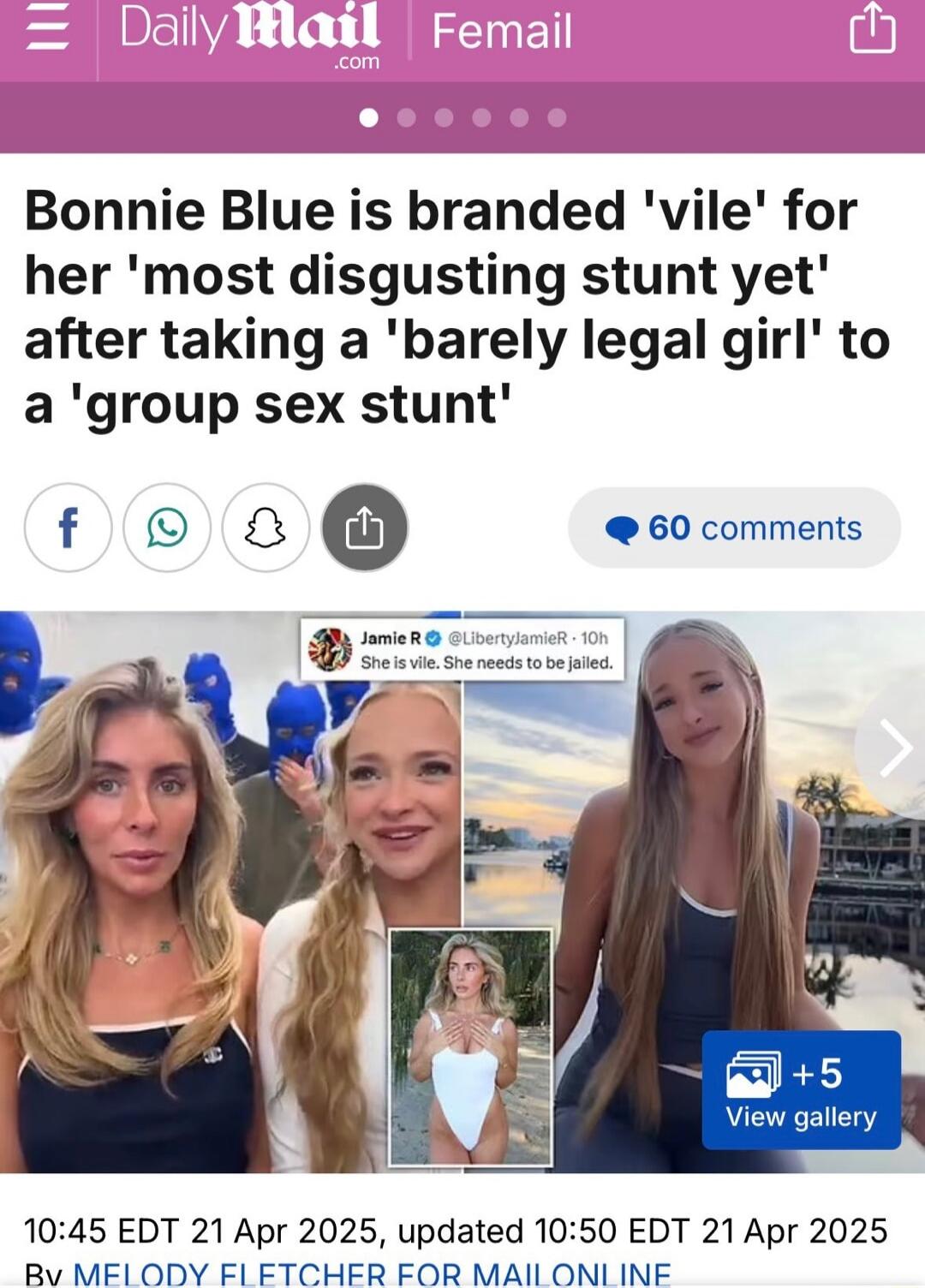The image size is (925, 1288).
Task: Share the article on Facebook
Action: click(x=68, y=528)
